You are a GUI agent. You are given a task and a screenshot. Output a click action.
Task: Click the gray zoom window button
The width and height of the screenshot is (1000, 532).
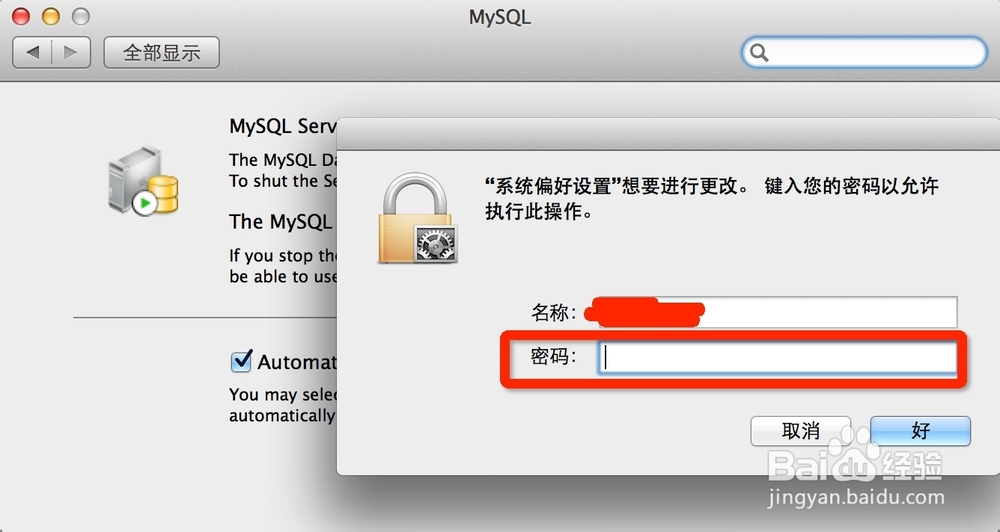(80, 16)
